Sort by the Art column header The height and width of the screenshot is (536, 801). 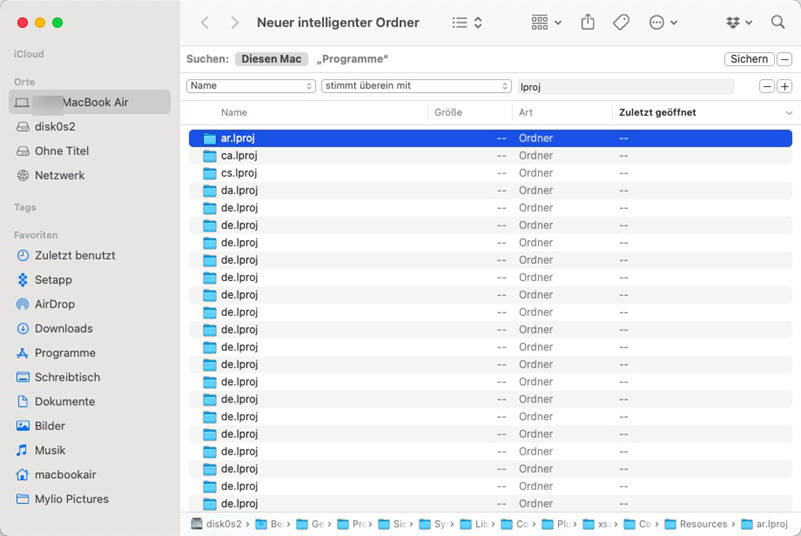pos(526,112)
